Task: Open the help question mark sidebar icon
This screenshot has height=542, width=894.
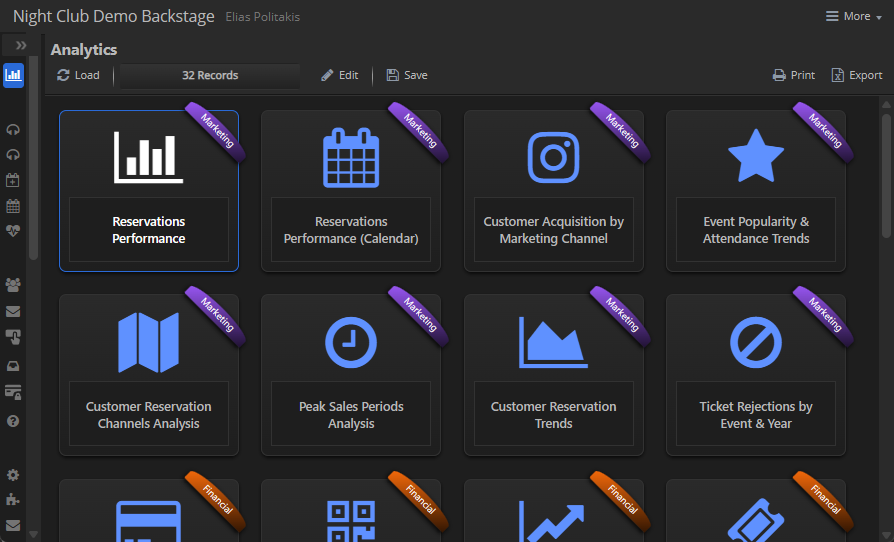Action: [x=13, y=421]
